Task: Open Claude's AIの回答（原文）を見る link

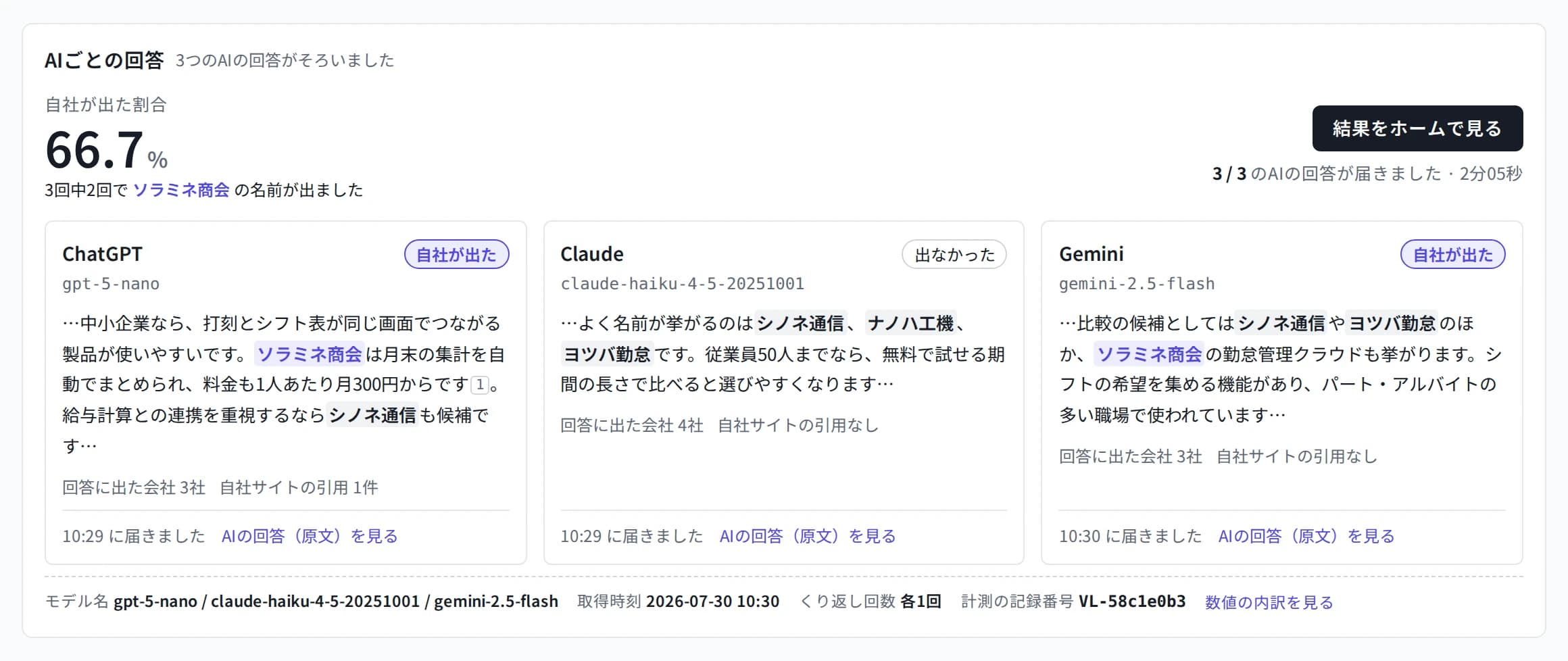Action: (x=808, y=536)
